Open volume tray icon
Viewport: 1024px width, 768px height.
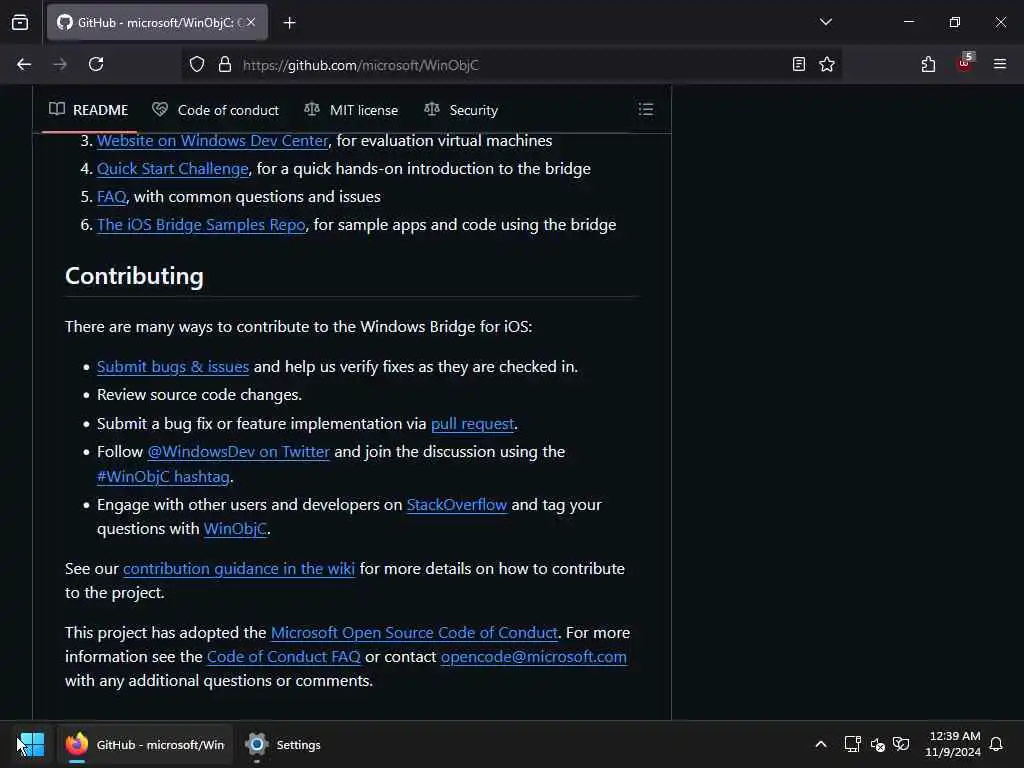click(x=877, y=744)
